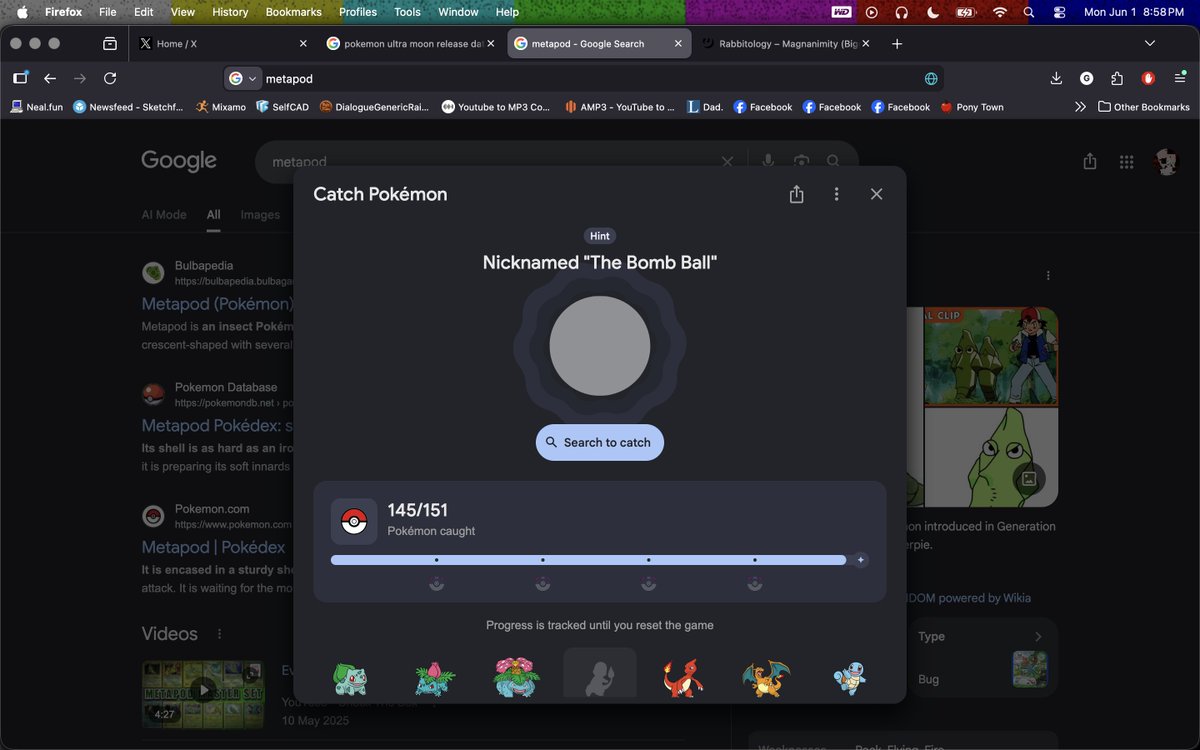Click Google Lens search by image icon
The width and height of the screenshot is (1200, 750).
[801, 161]
